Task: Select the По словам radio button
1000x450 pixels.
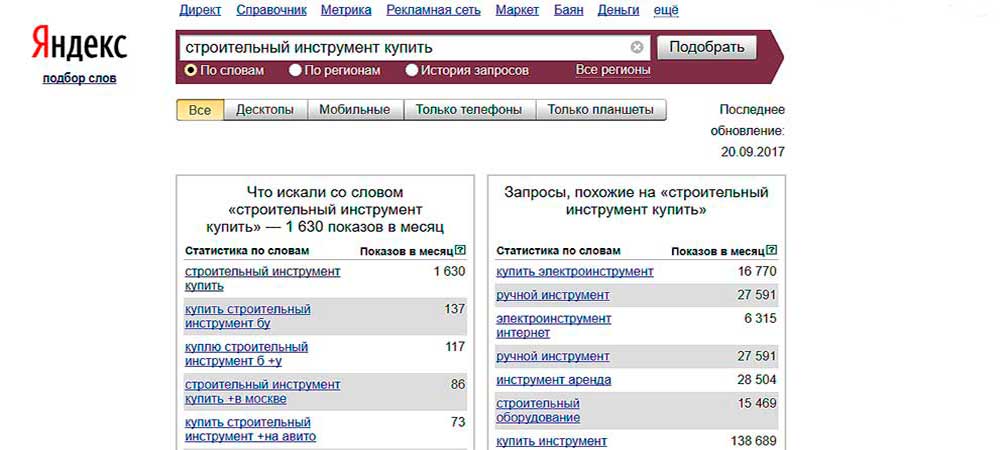Action: (190, 70)
